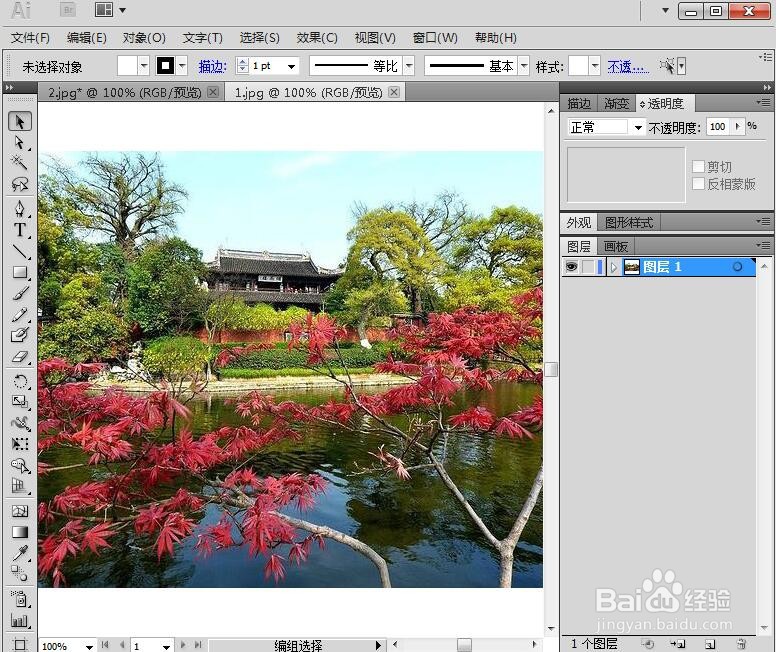Close the 1.jpg document tab

coord(394,92)
